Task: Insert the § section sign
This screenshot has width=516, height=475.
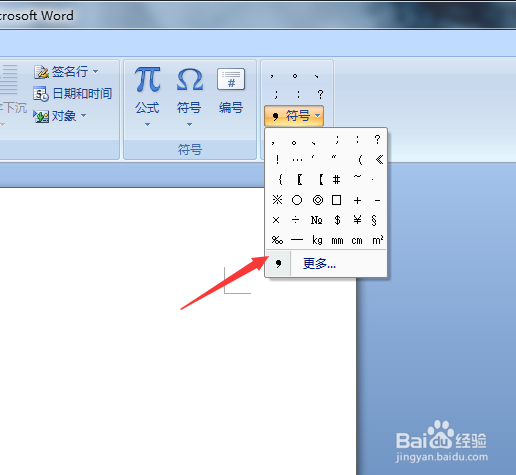Action: tap(374, 220)
